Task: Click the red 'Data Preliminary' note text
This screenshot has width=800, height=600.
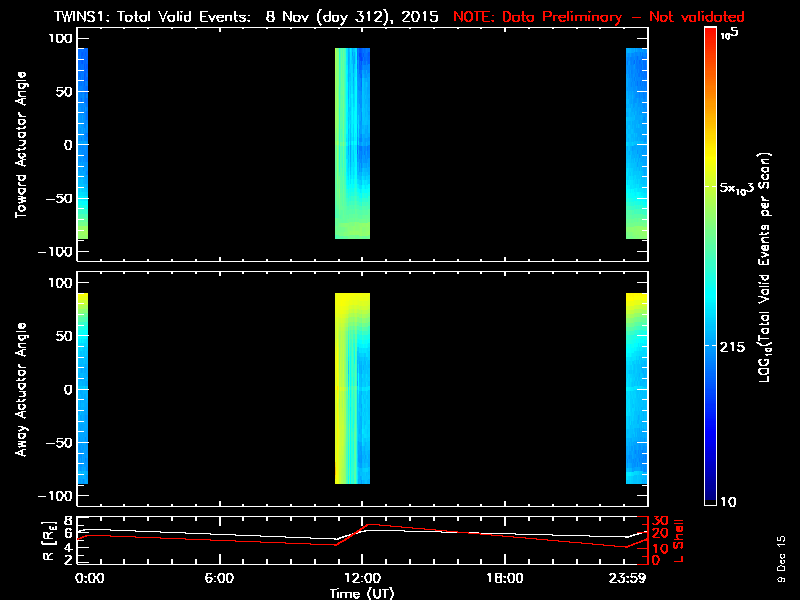Action: pyautogui.click(x=600, y=16)
